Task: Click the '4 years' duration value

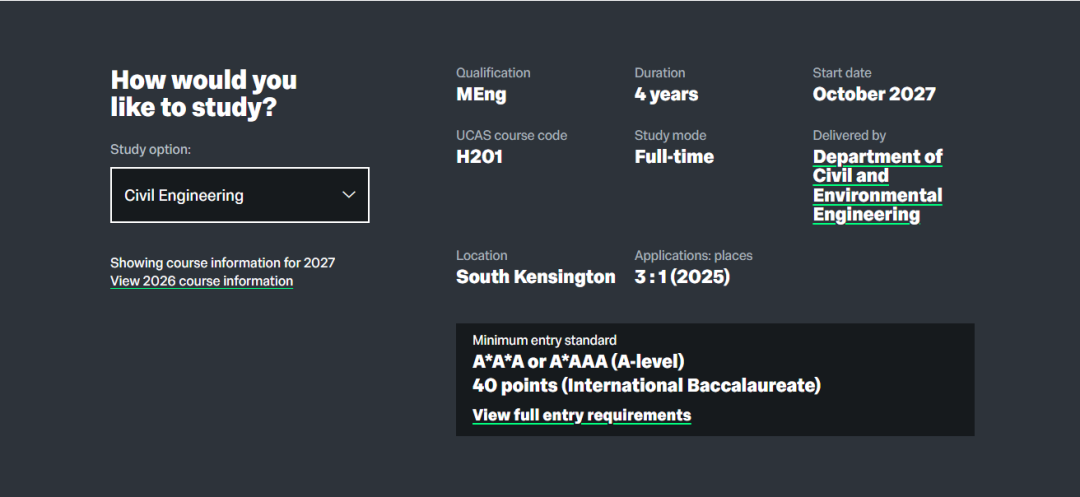Action: click(666, 95)
